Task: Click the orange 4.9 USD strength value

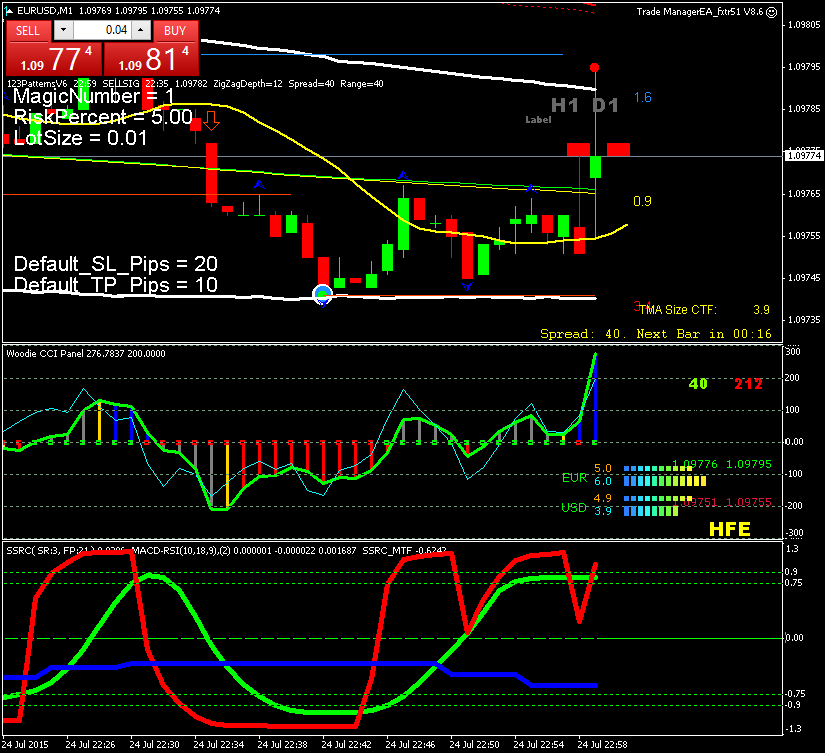Action: click(603, 498)
